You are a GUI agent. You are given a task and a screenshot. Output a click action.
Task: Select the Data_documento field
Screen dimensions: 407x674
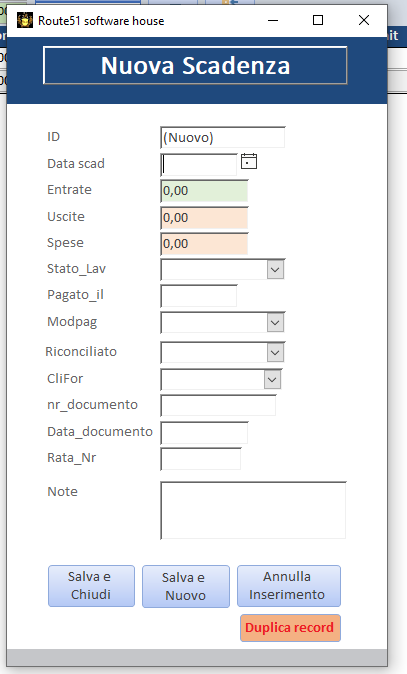coord(204,432)
